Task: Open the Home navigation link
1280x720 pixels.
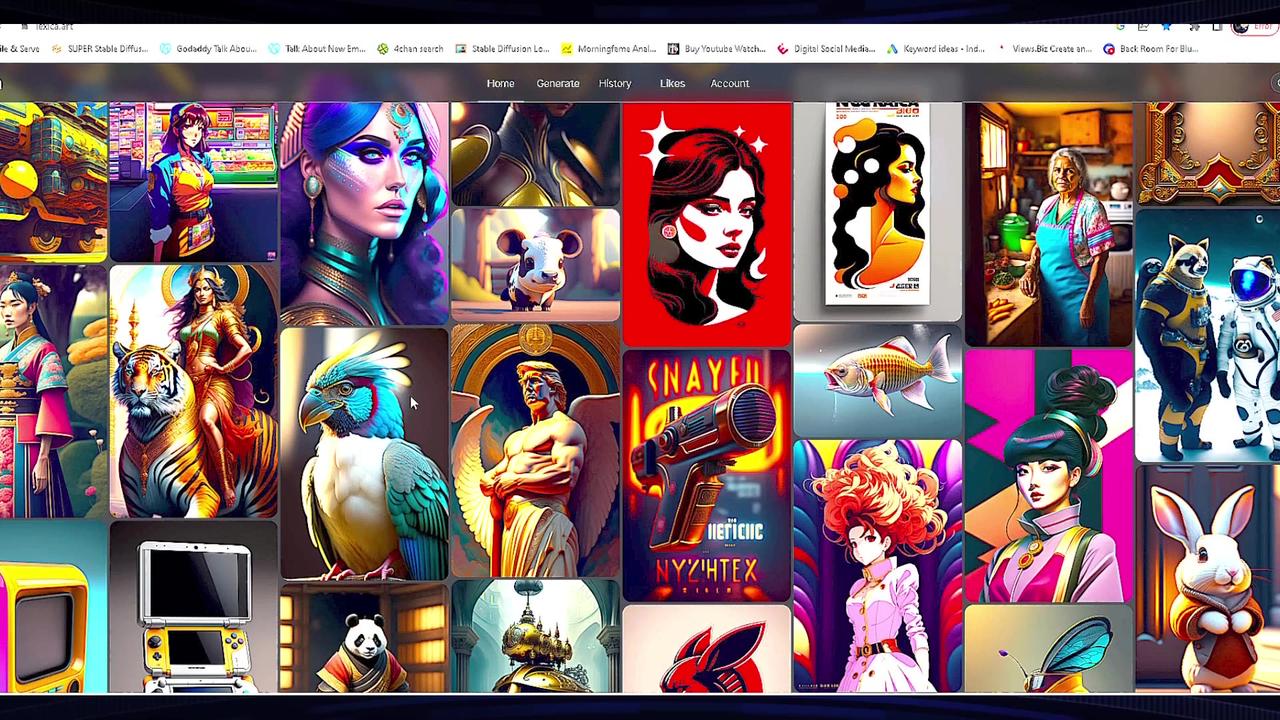Action: 500,83
